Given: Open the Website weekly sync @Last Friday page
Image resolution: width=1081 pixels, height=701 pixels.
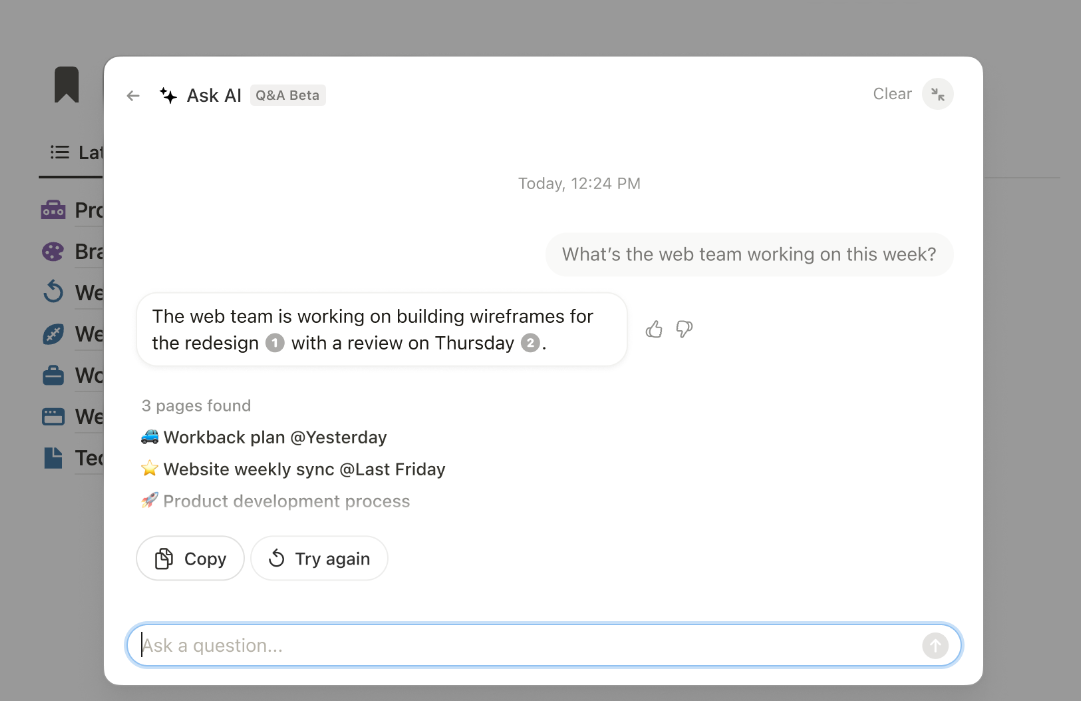Looking at the screenshot, I should click(x=293, y=469).
